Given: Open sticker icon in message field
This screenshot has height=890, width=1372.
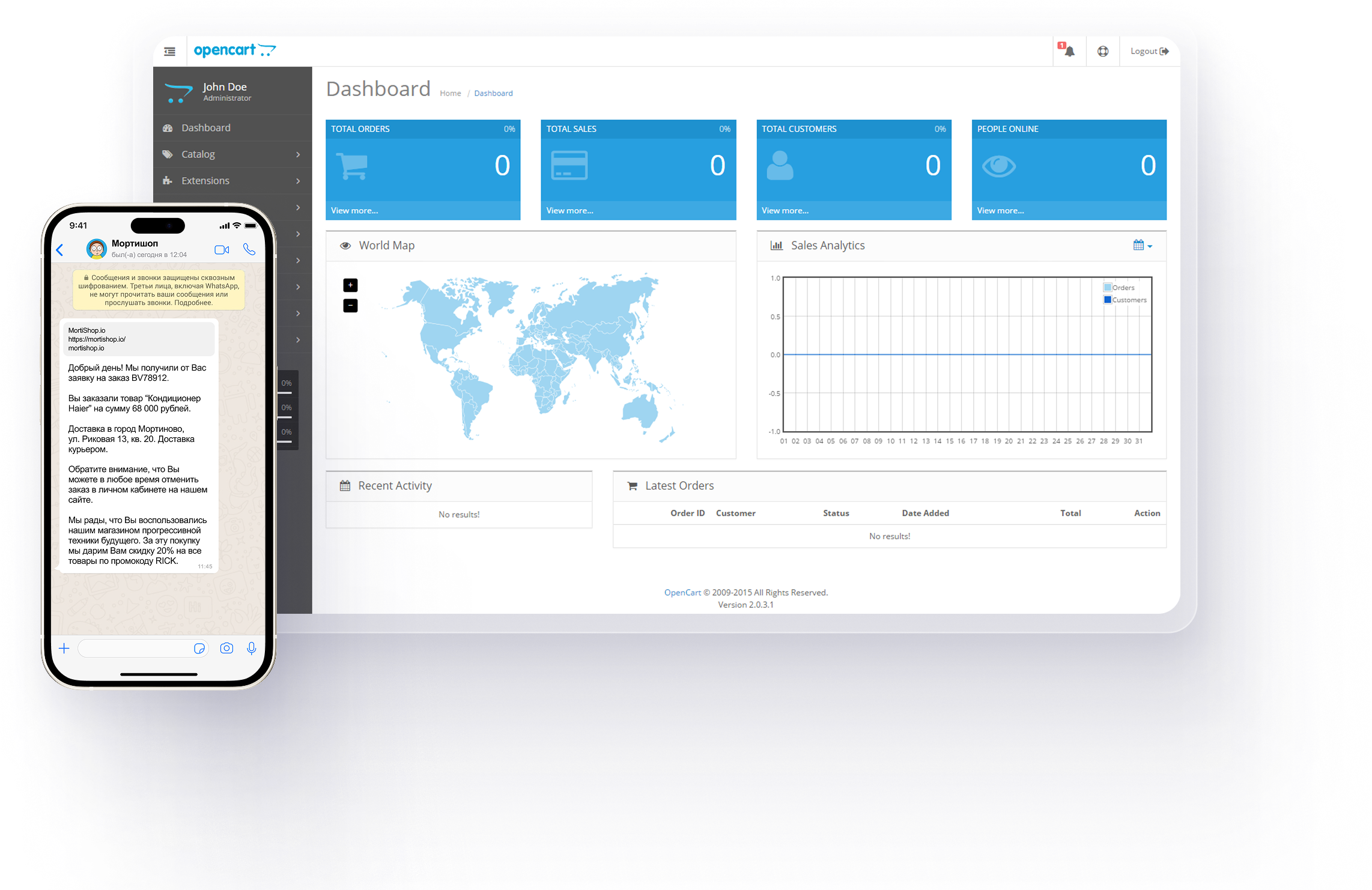Looking at the screenshot, I should (199, 648).
